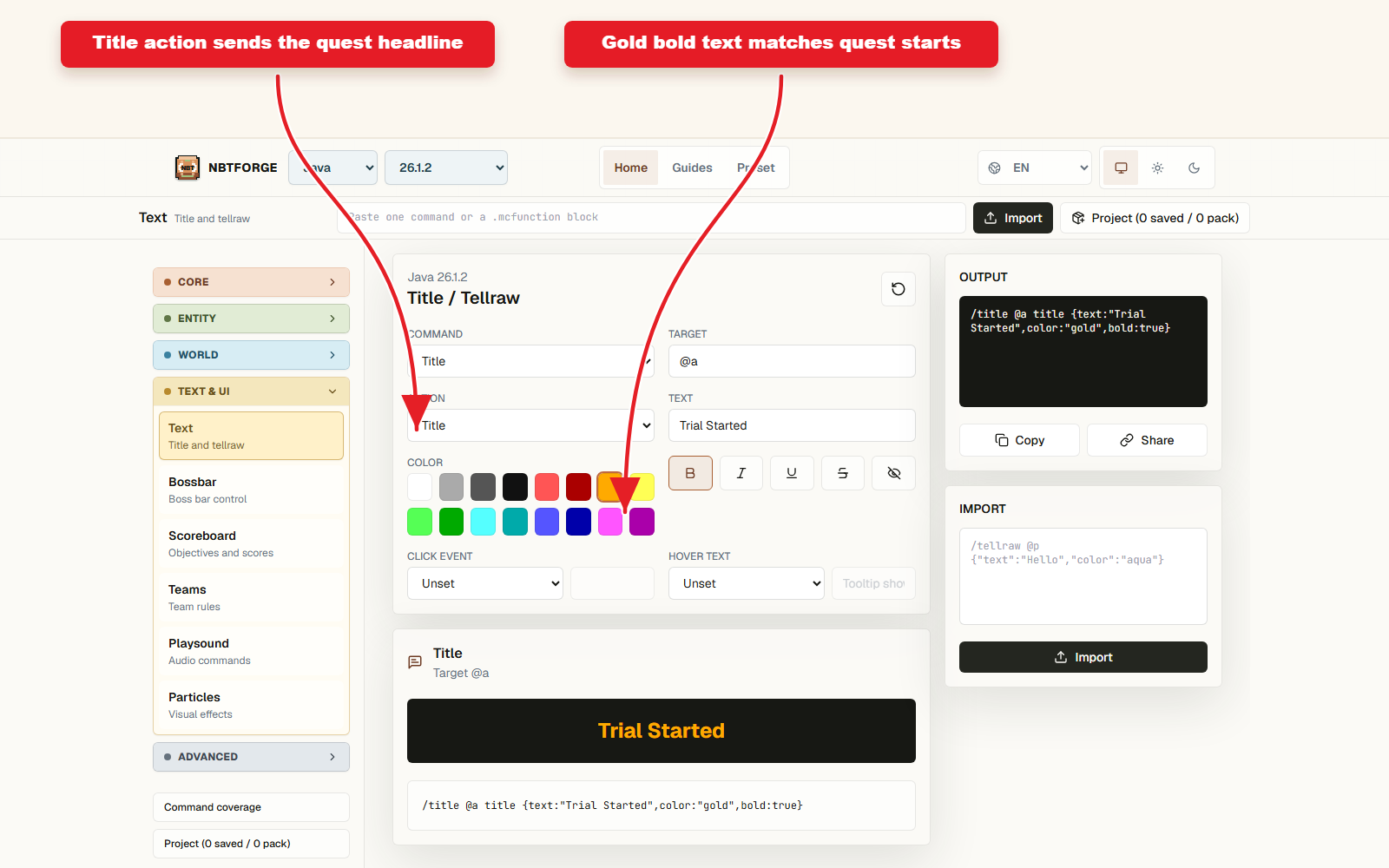Pick the light red color swatch
The height and width of the screenshot is (868, 1389).
pyautogui.click(x=547, y=487)
